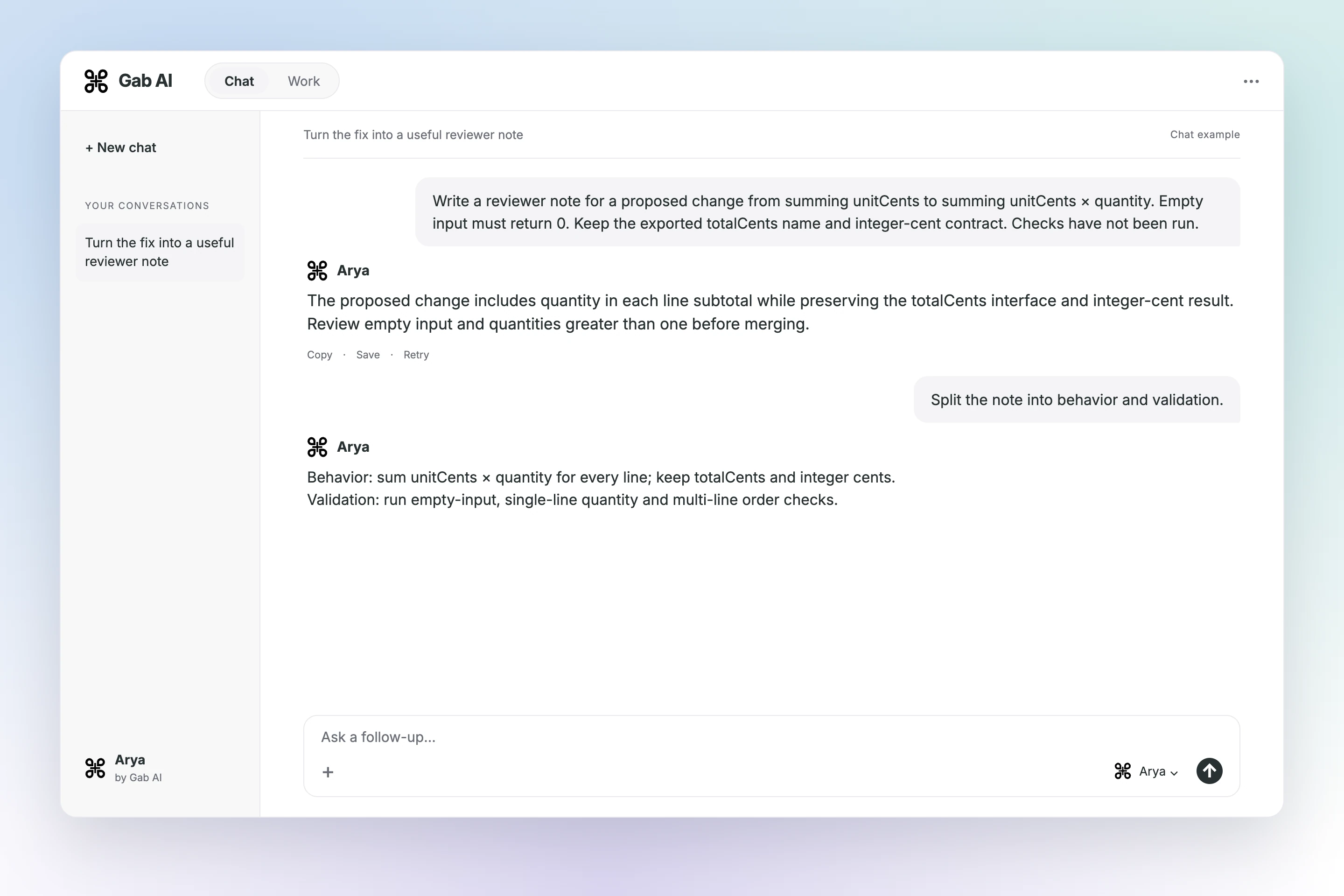Open 'Turn the fix into a useful reviewer note' conversation
This screenshot has width=1344, height=896.
[160, 252]
